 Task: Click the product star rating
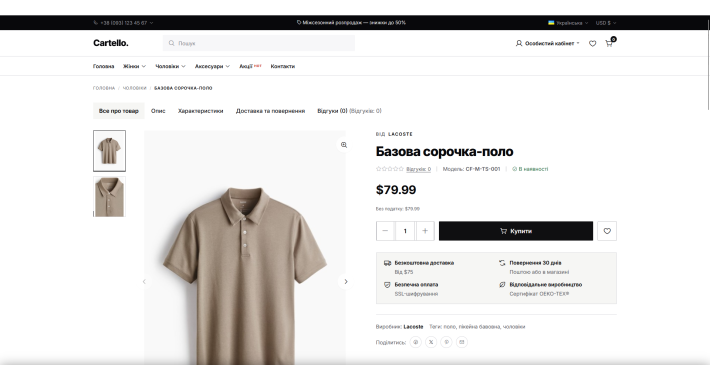click(389, 169)
